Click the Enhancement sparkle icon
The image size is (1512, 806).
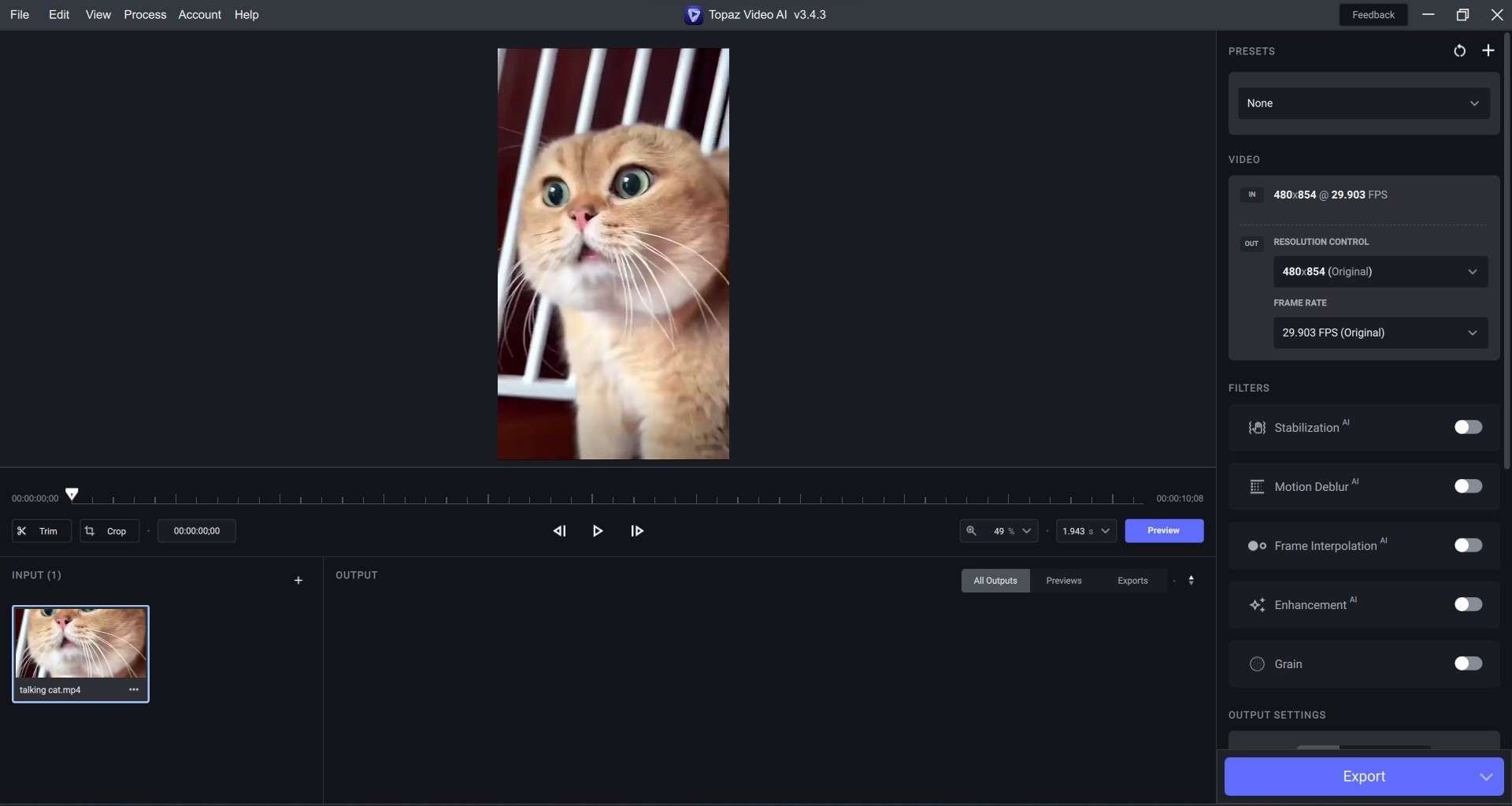pos(1256,604)
